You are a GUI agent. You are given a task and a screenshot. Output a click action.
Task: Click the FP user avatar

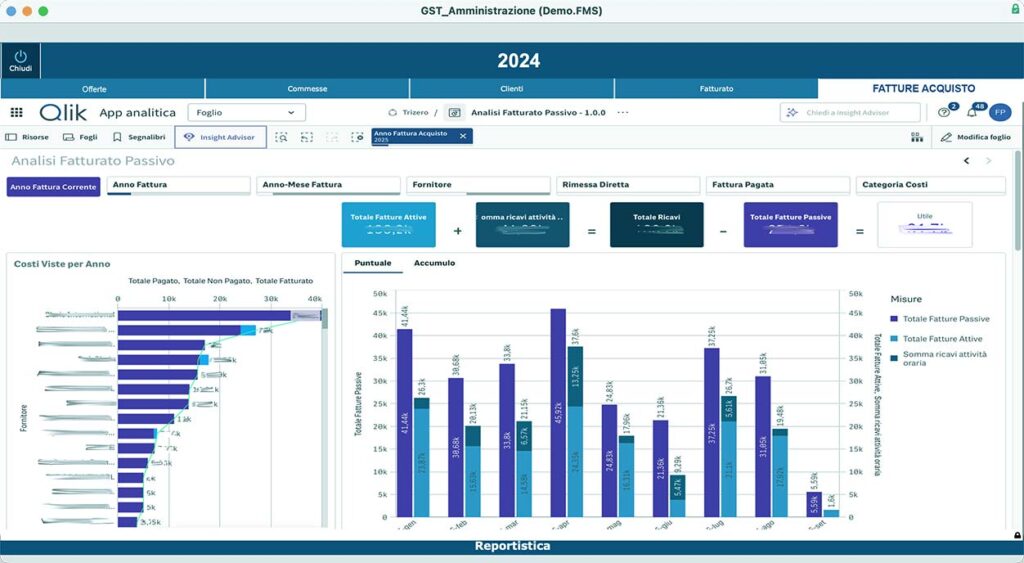pos(1000,112)
